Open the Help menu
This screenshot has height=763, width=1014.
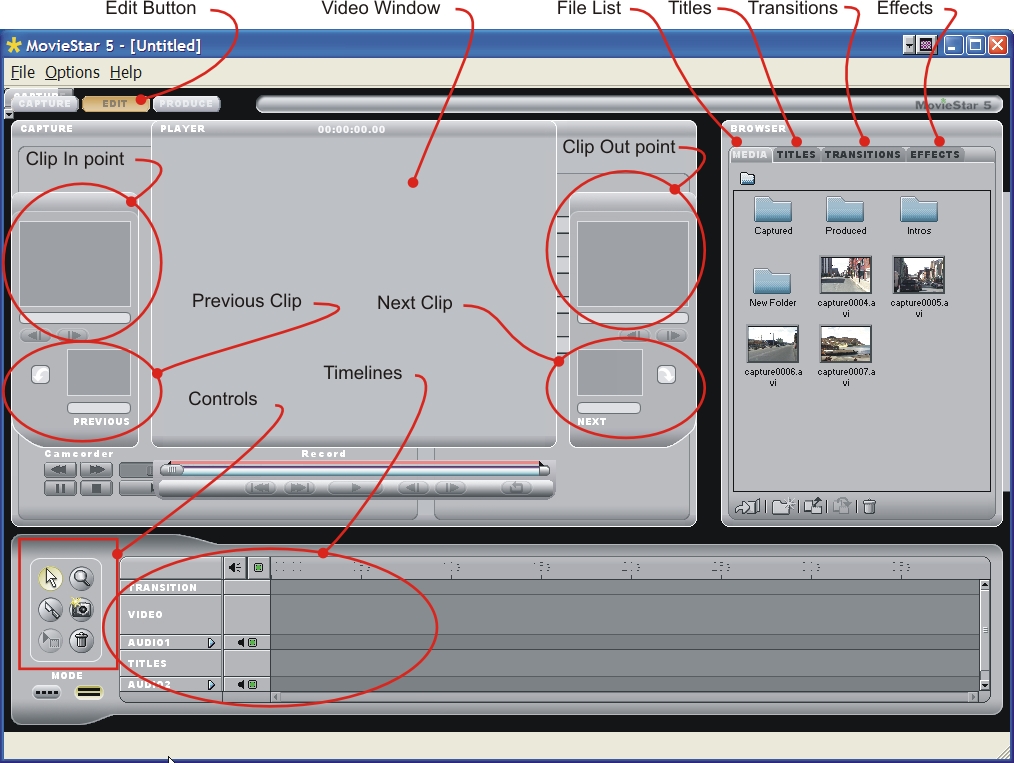point(125,72)
